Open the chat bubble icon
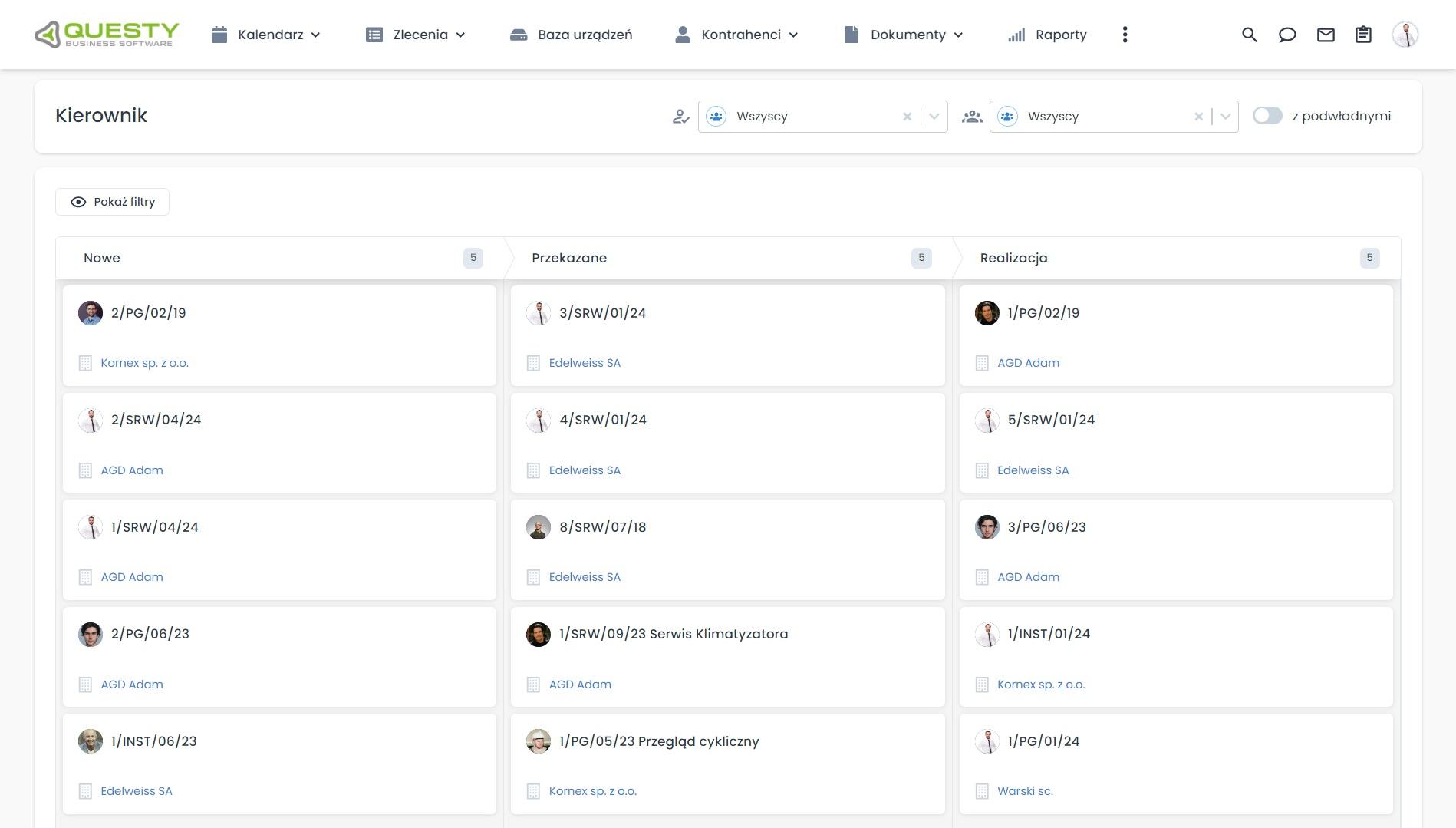This screenshot has width=1456, height=828. [1287, 35]
